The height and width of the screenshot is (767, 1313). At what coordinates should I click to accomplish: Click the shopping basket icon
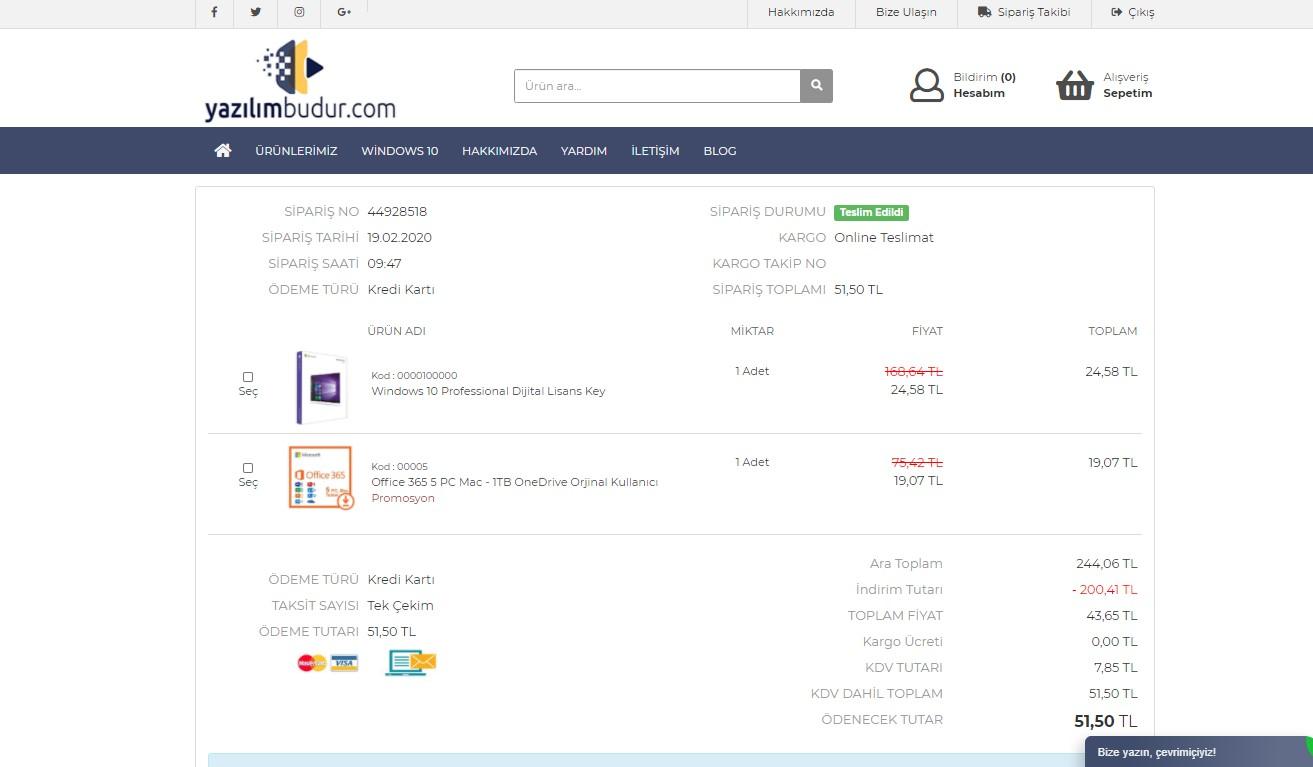(1075, 85)
